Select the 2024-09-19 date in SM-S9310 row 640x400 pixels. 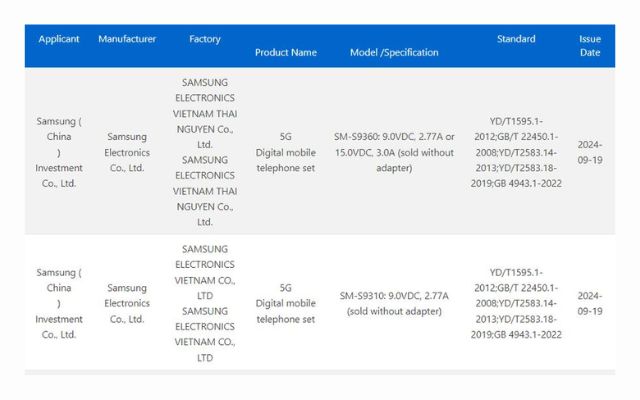[x=590, y=303]
